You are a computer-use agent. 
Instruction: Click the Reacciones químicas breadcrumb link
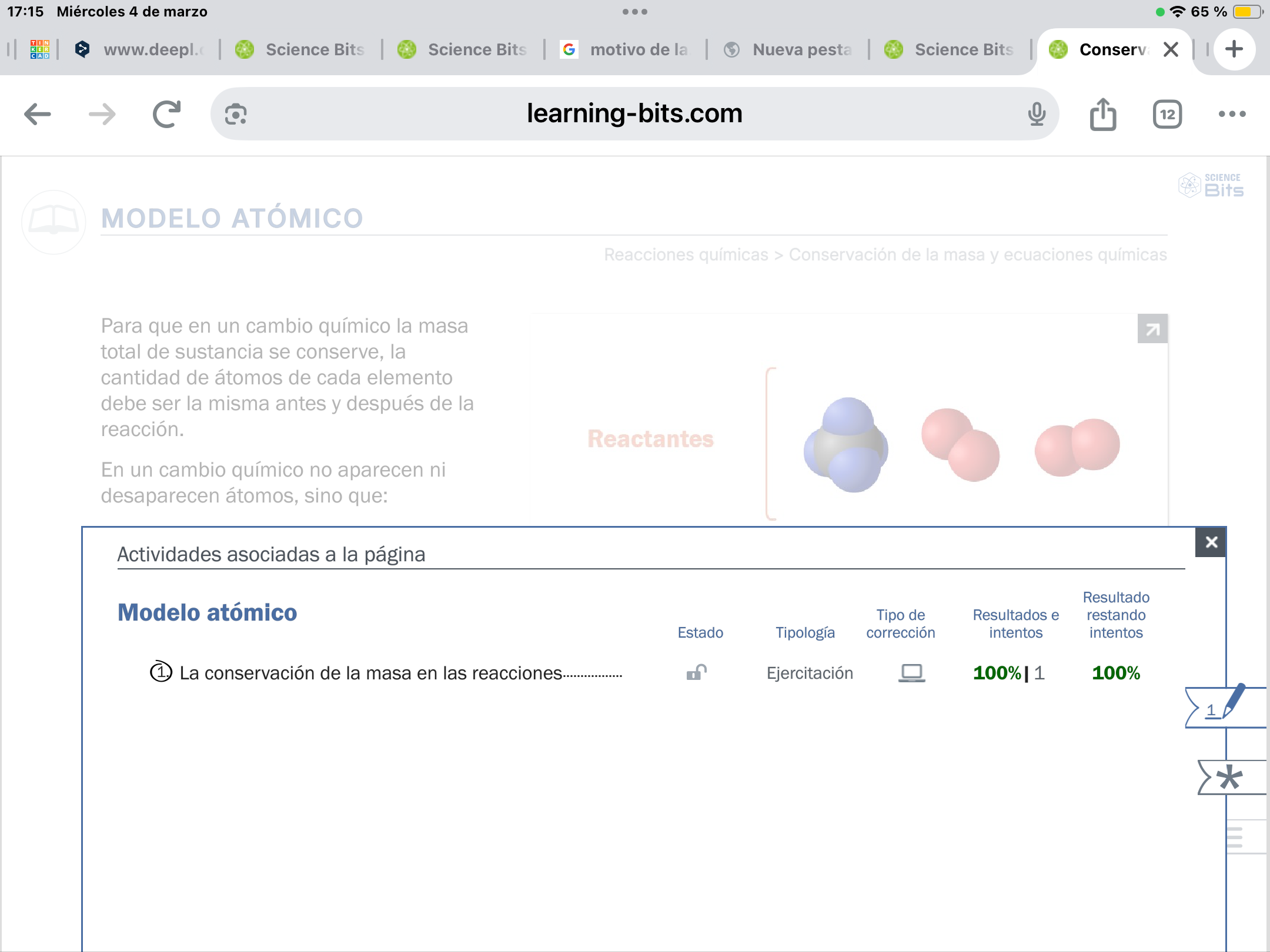pos(686,254)
